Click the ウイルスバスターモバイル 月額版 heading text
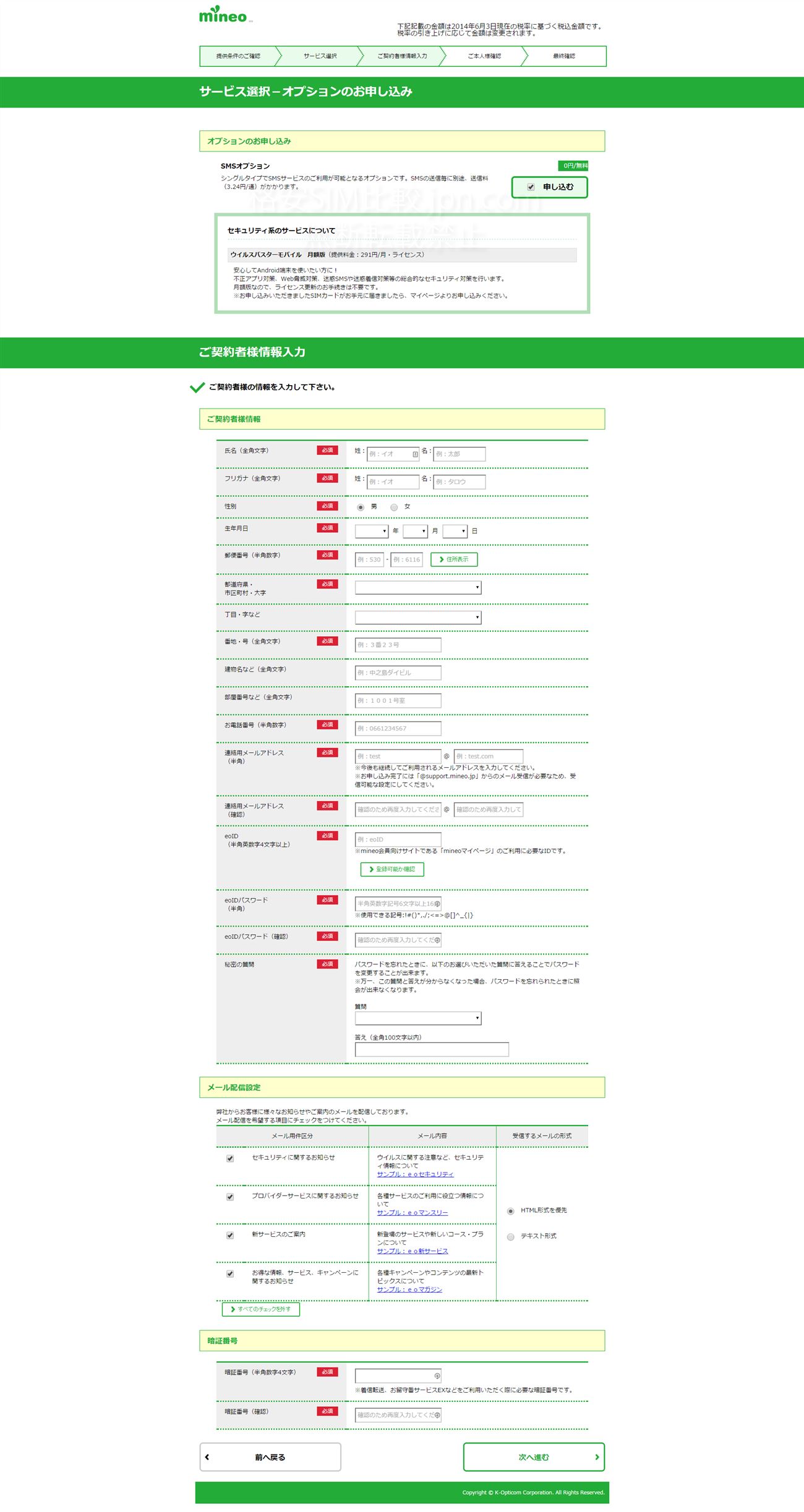This screenshot has width=804, height=1512. 278,255
